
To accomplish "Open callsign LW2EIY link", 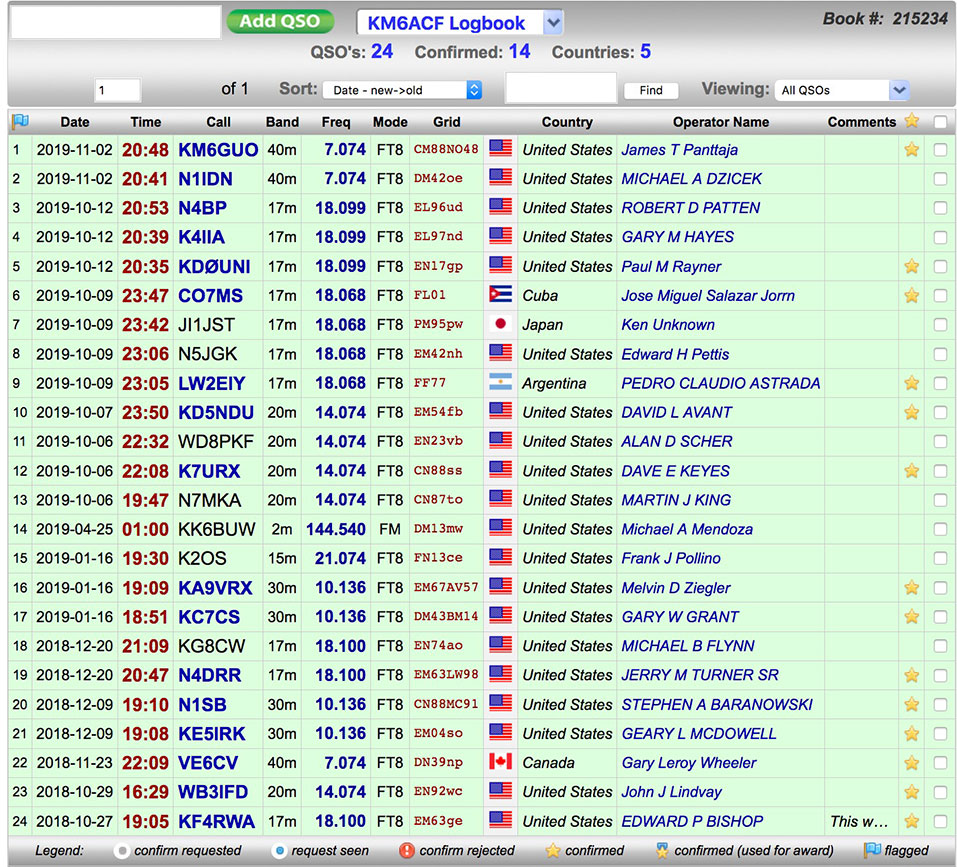I will coord(212,383).
